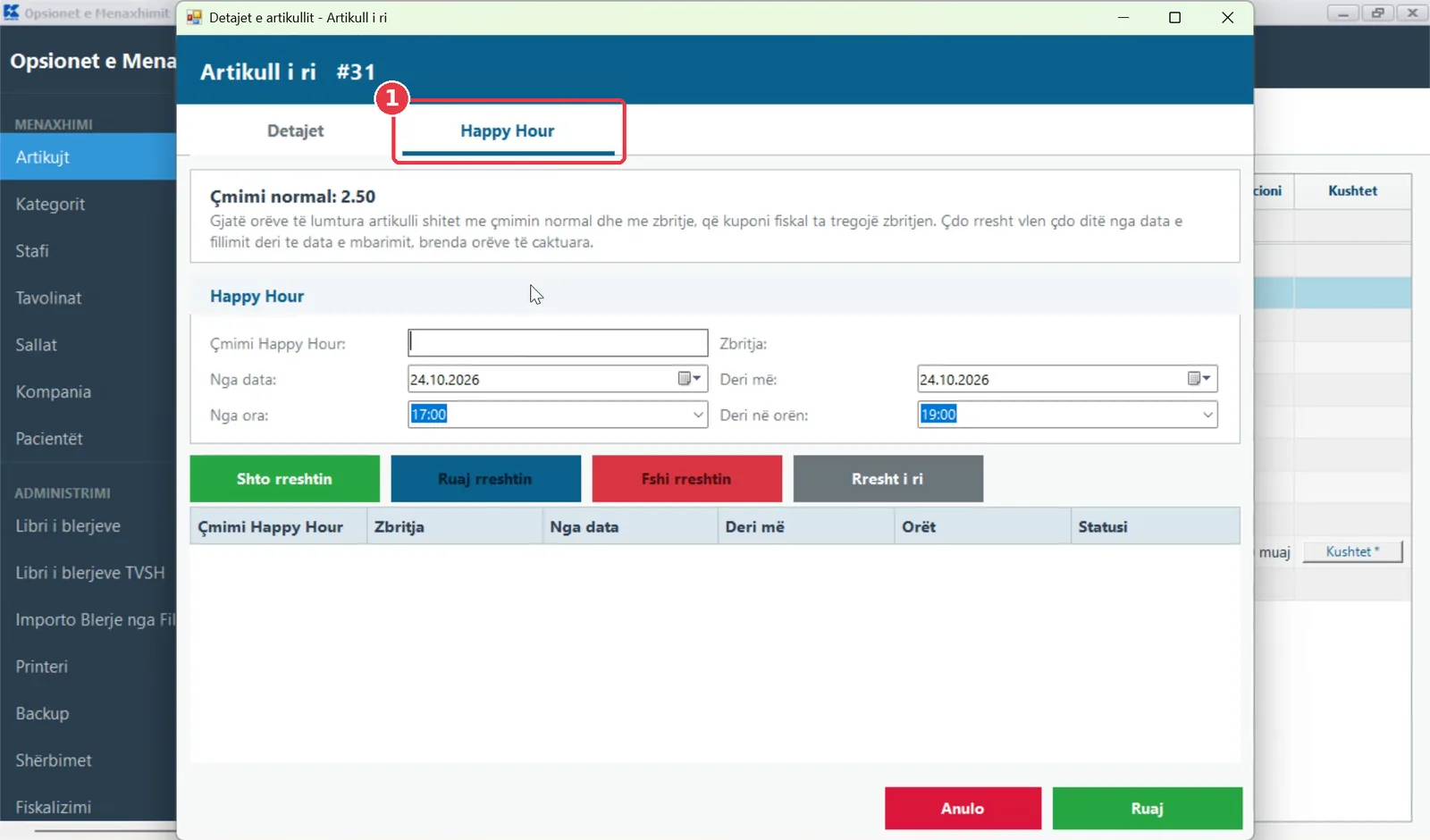Image resolution: width=1430 pixels, height=840 pixels.
Task: Open the Deri më calendar picker
Action: coord(1199,379)
